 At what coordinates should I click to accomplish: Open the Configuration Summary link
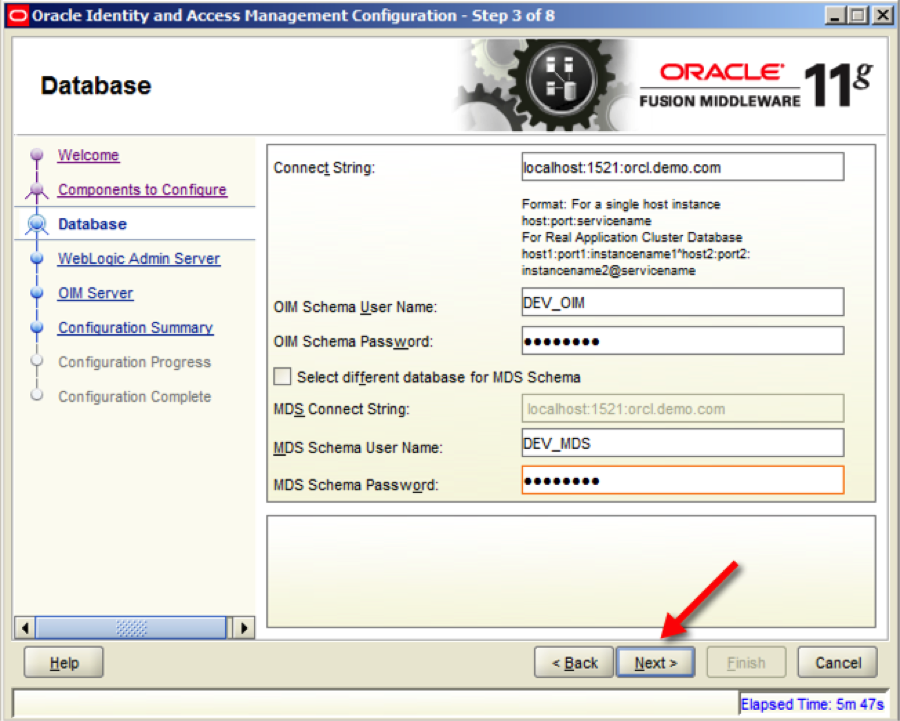(x=135, y=327)
